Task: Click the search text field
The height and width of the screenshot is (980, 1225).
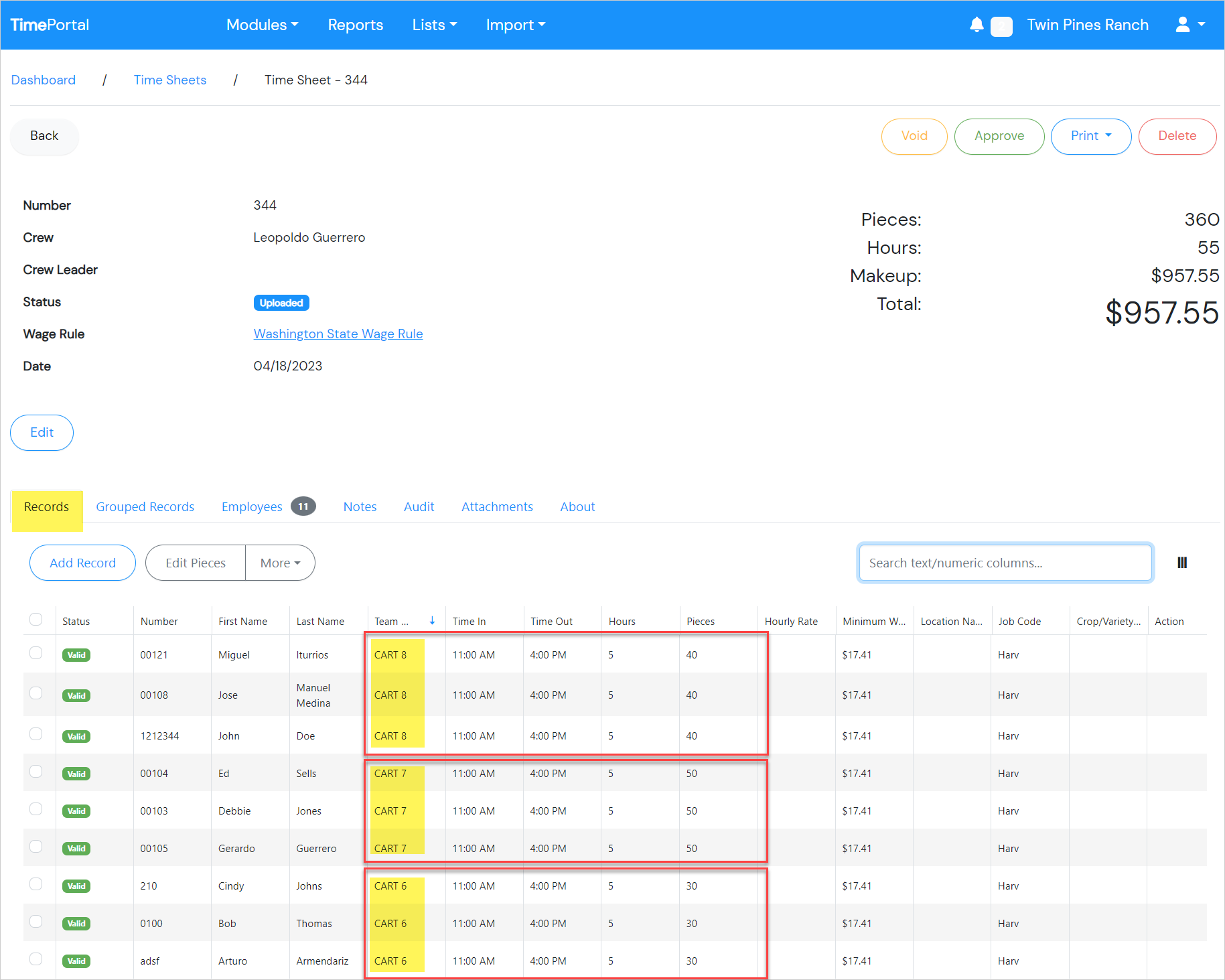Action: click(1005, 563)
